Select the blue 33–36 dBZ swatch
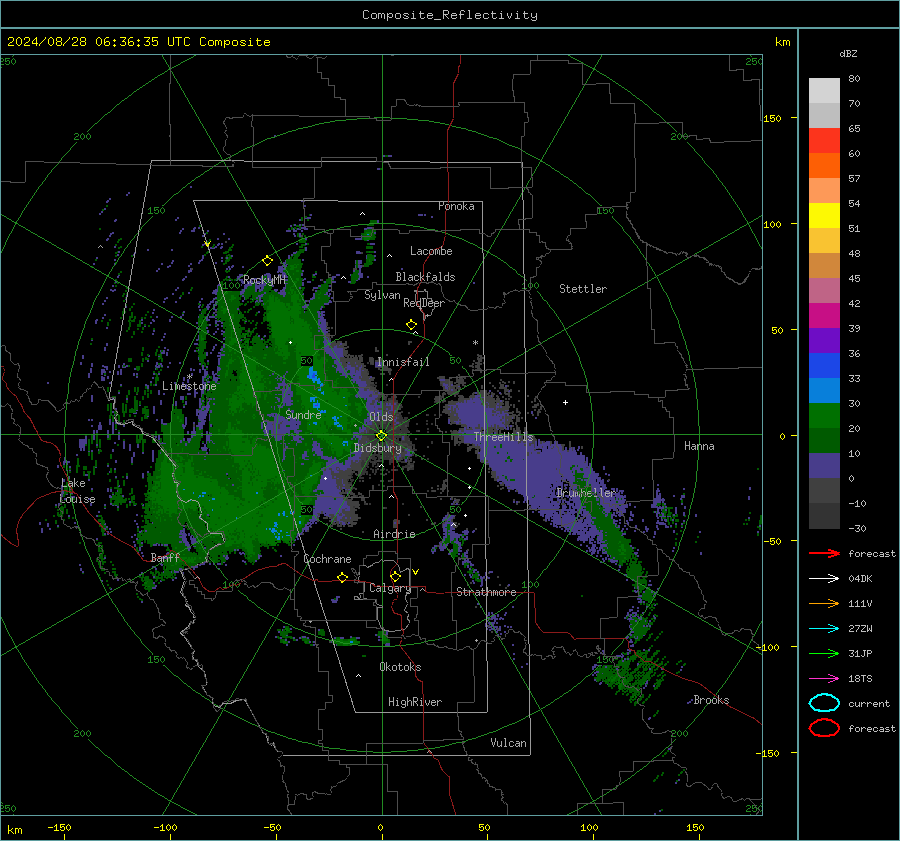Screen dimensions: 900x841 coord(824,366)
